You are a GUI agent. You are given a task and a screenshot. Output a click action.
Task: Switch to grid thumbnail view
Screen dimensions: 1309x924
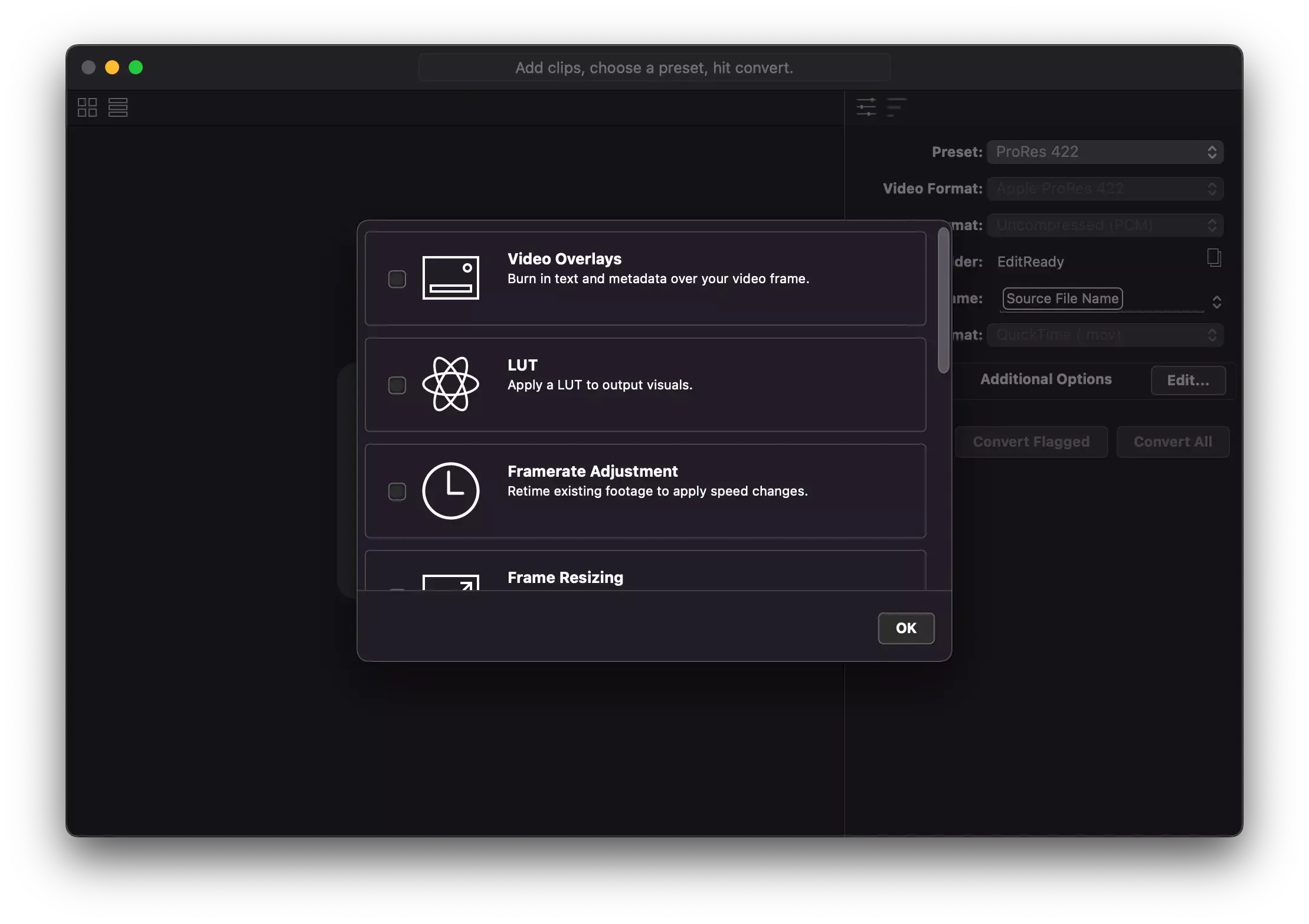[87, 107]
